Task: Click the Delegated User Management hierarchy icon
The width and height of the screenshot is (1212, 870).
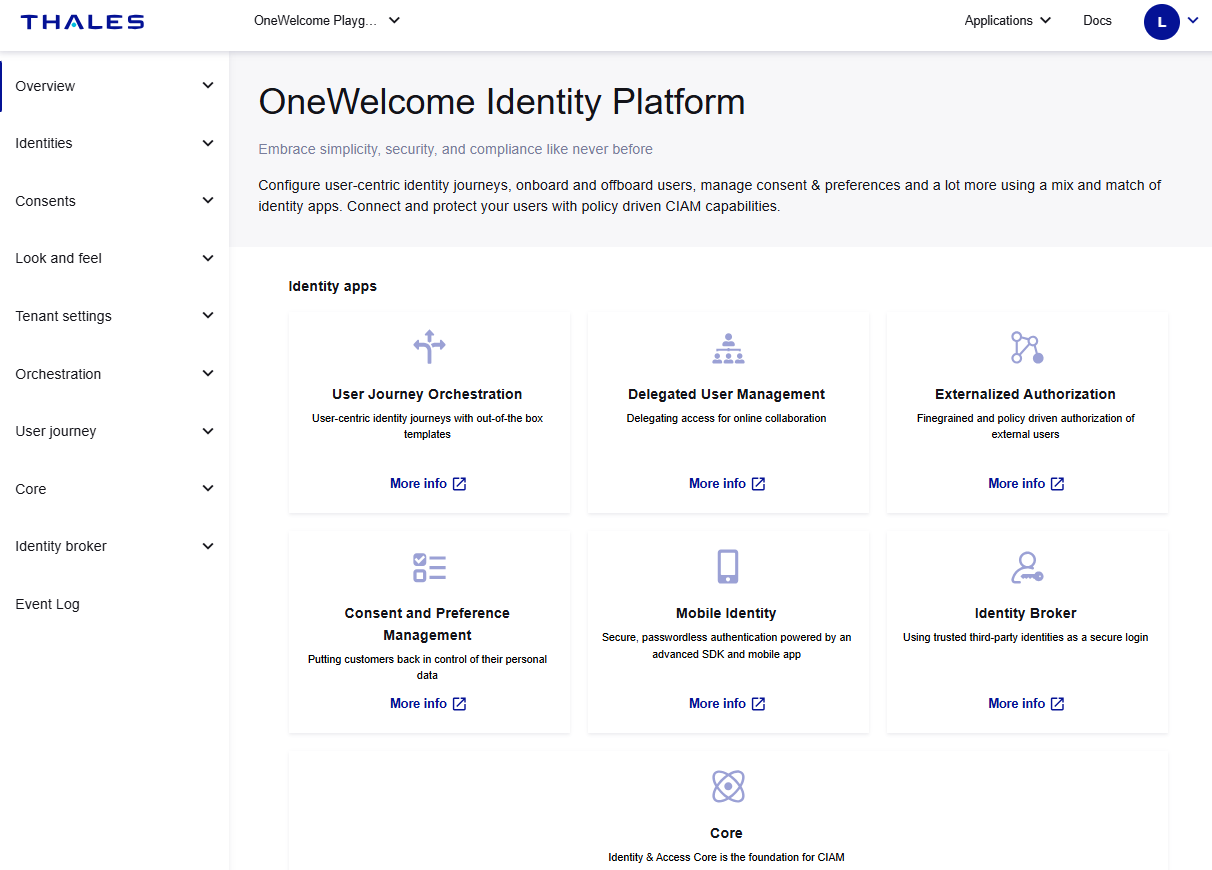Action: 728,347
